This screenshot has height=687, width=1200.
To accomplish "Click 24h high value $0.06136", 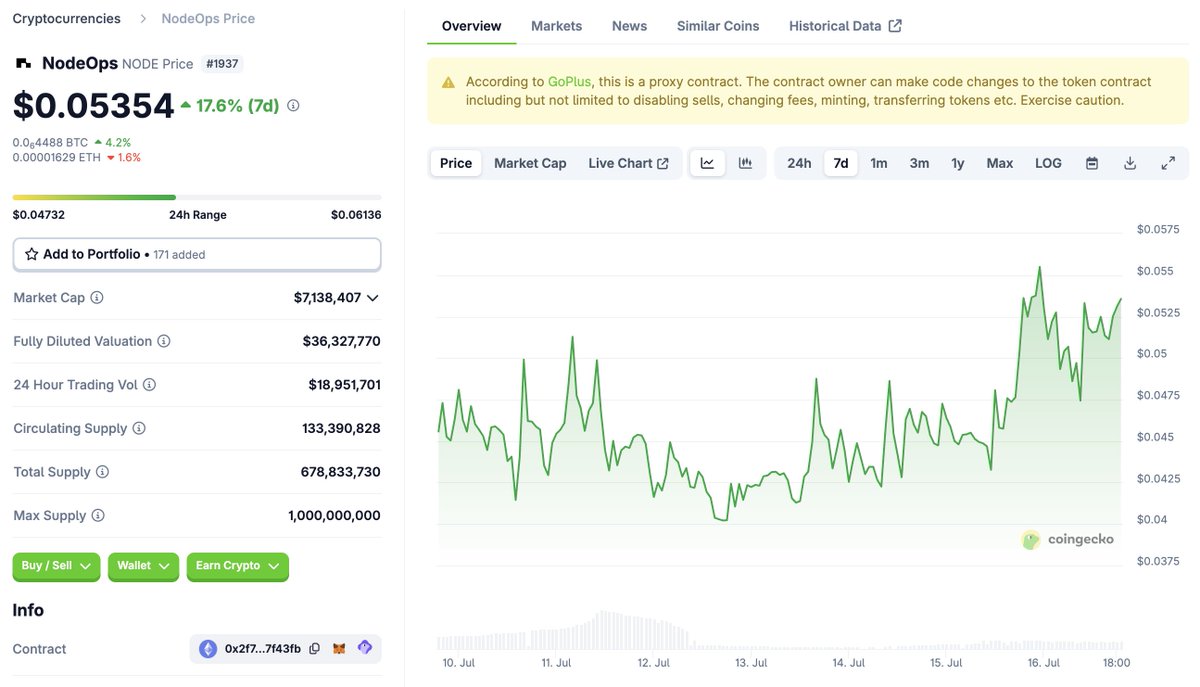I will click(x=356, y=215).
